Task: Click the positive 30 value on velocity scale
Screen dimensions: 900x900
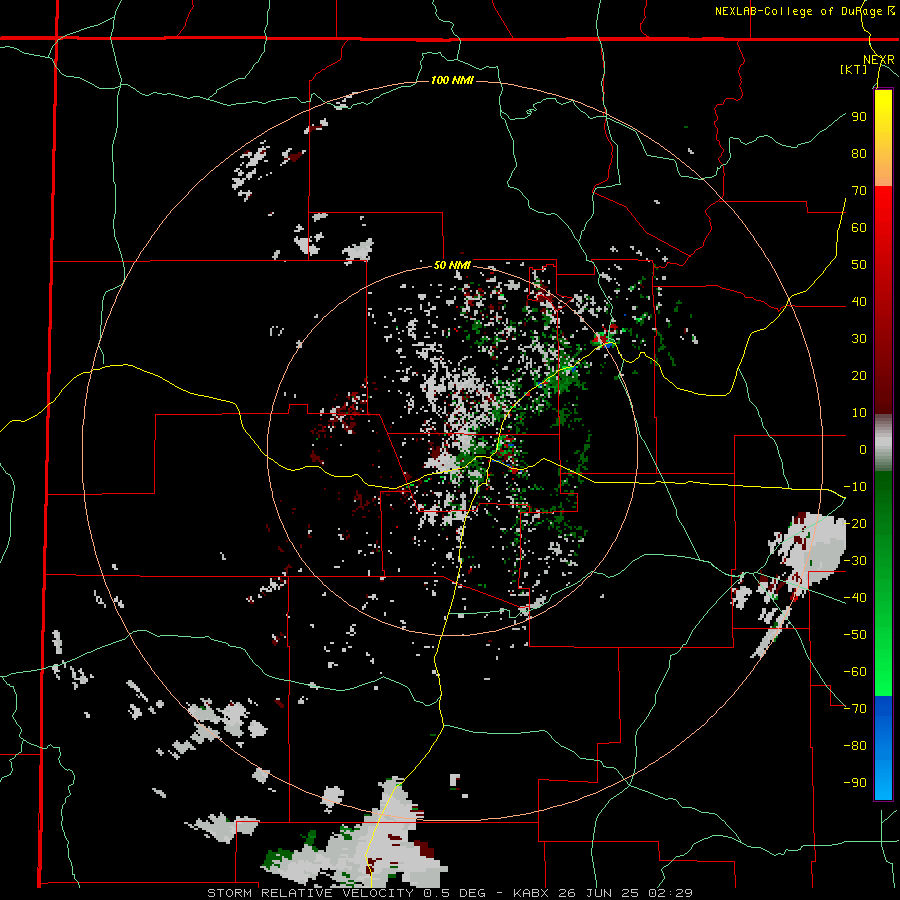Action: pos(859,339)
